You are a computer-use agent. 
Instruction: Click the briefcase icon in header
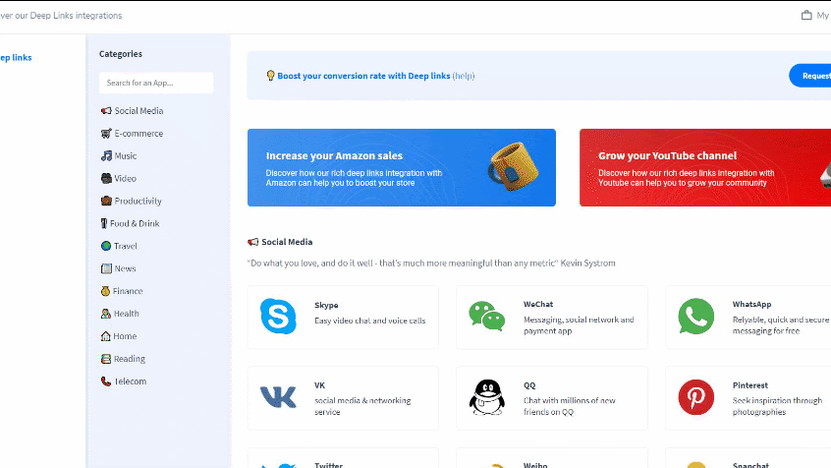tap(807, 15)
